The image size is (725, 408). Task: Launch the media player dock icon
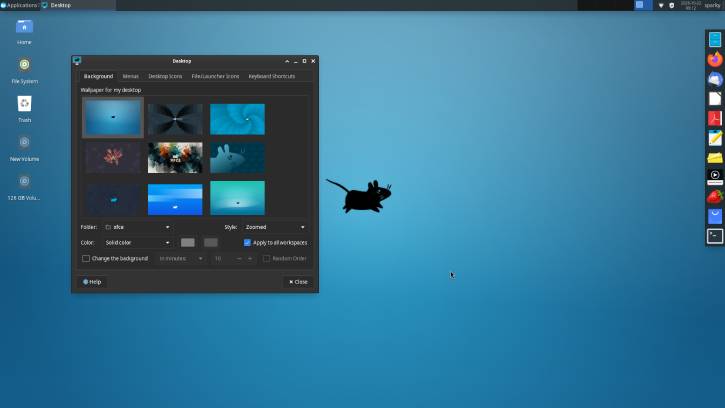pyautogui.click(x=715, y=177)
